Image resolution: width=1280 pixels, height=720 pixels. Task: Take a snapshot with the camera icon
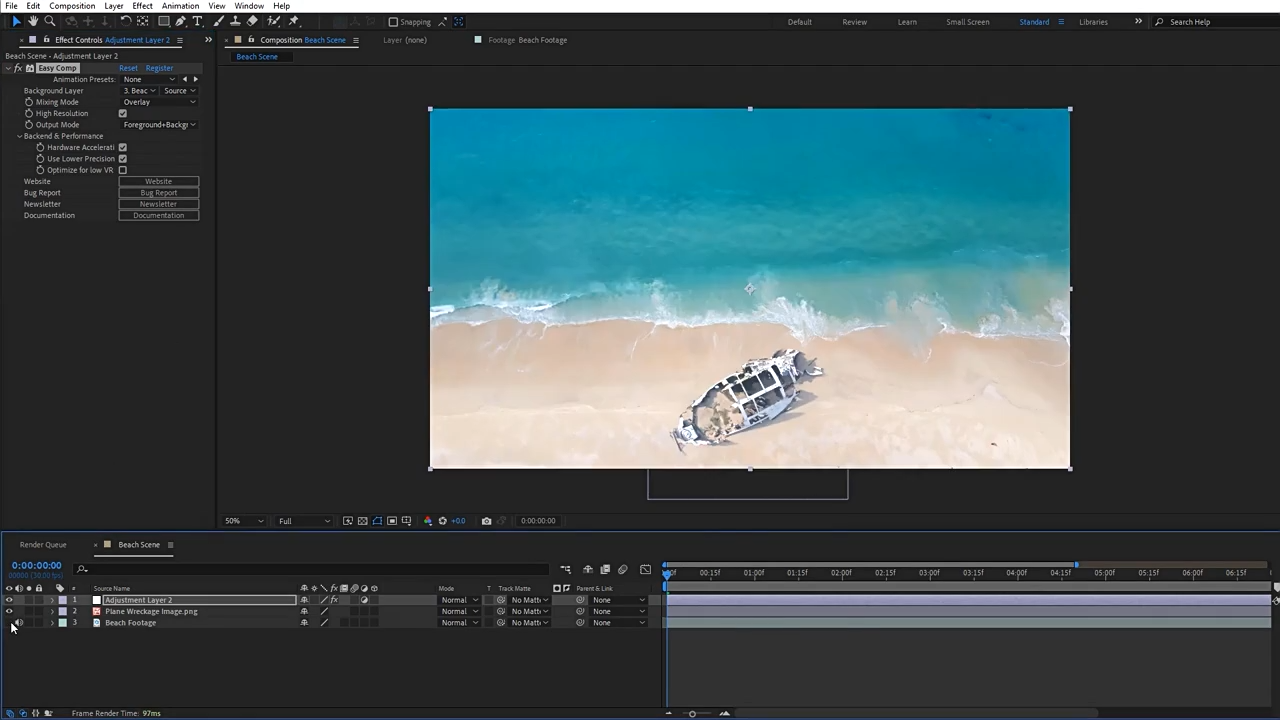point(486,521)
